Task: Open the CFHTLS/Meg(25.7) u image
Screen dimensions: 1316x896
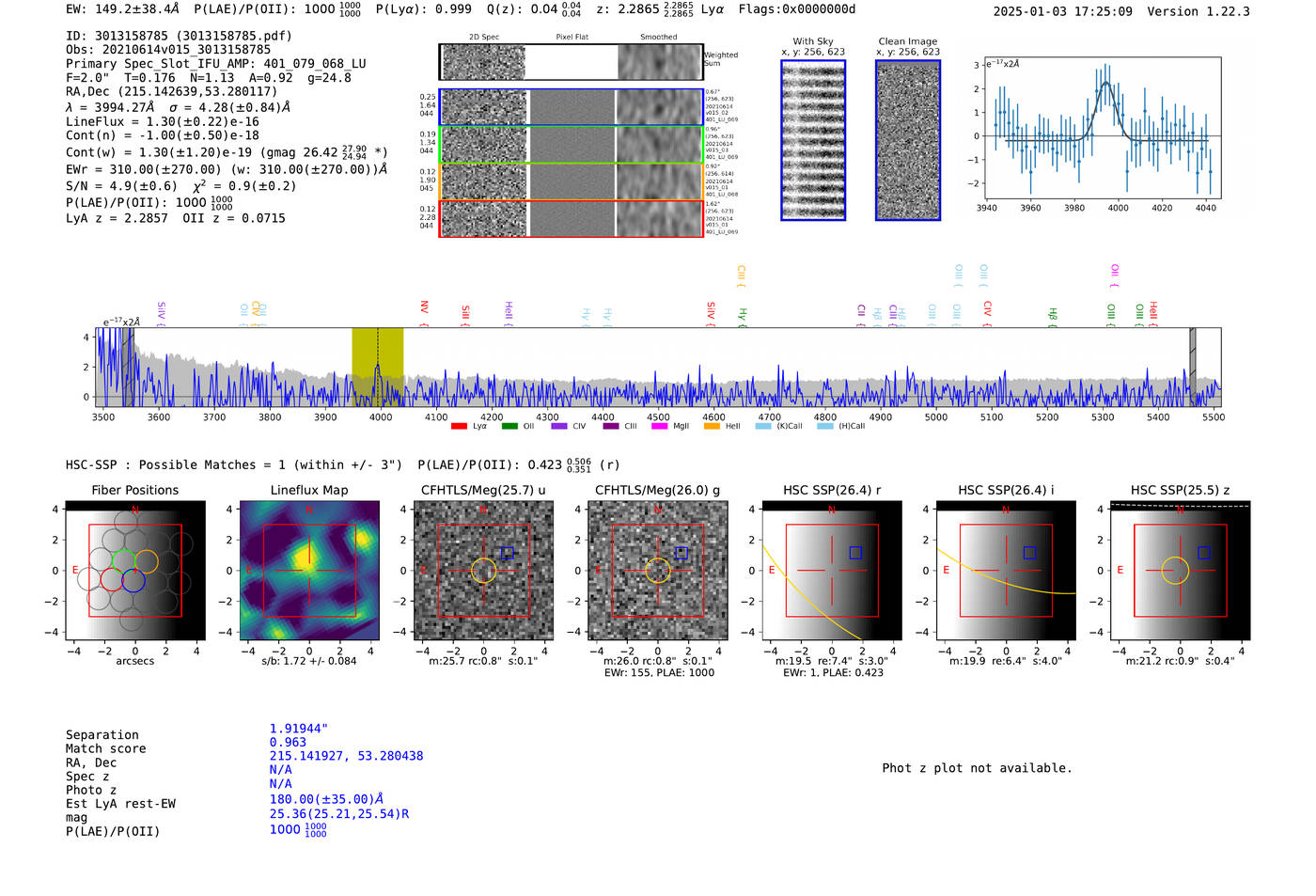Action: pos(483,571)
